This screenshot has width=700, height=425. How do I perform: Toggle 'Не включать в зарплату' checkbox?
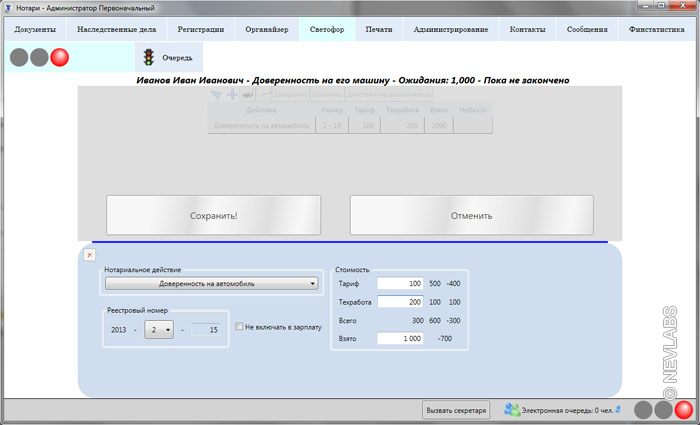pos(239,326)
